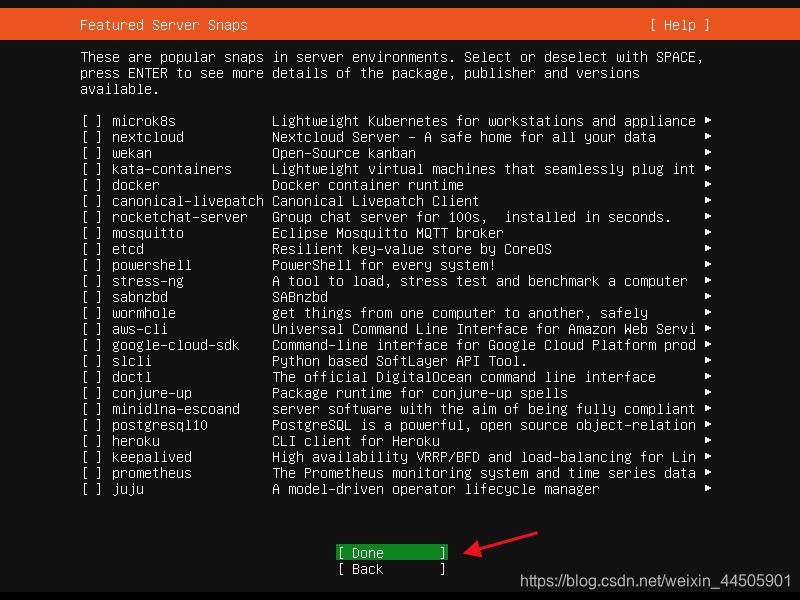The height and width of the screenshot is (600, 800).
Task: Click 'PowerShell for every system!' description
Action: click(384, 265)
